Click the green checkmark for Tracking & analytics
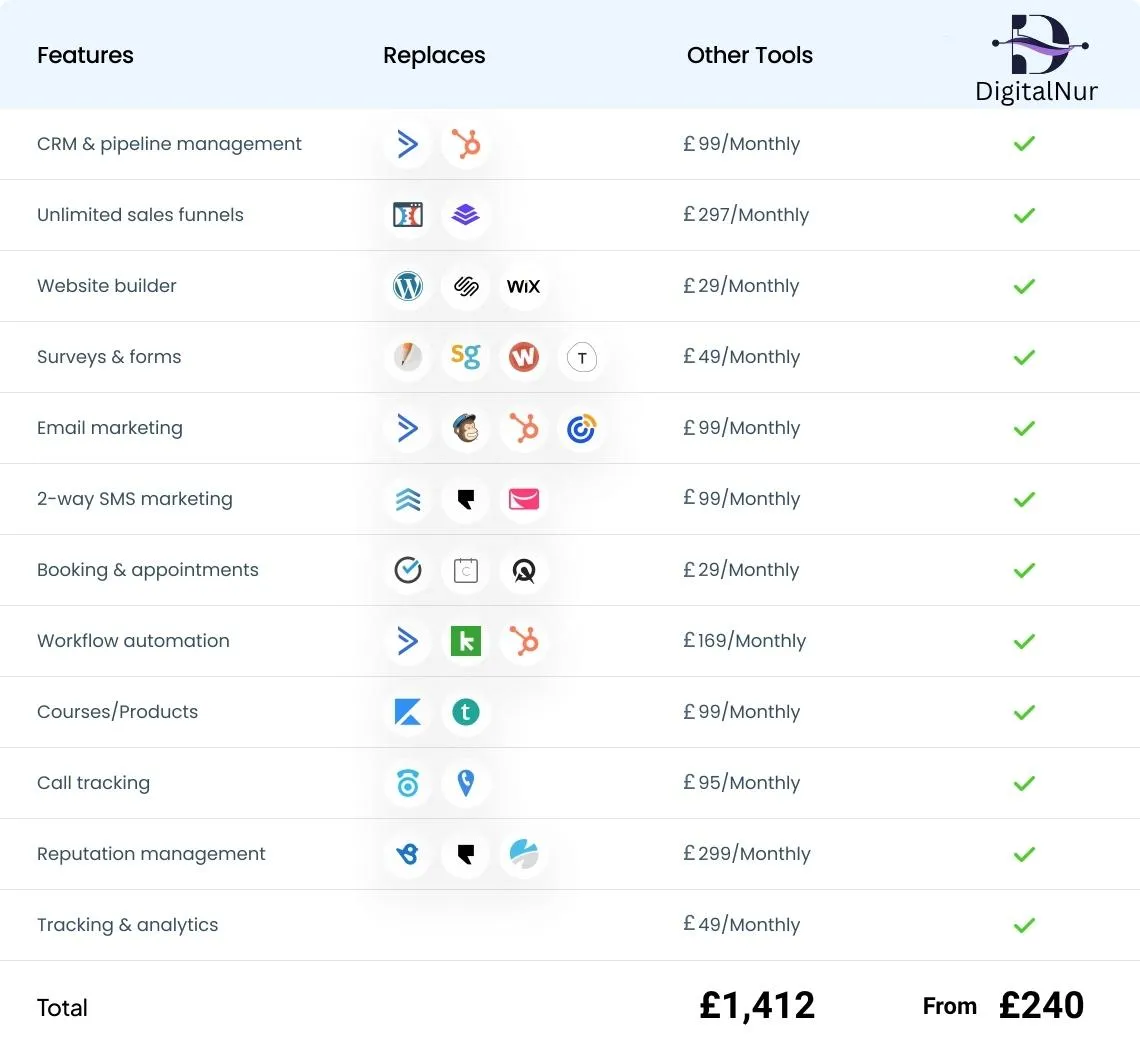The width and height of the screenshot is (1140, 1052). [1024, 925]
